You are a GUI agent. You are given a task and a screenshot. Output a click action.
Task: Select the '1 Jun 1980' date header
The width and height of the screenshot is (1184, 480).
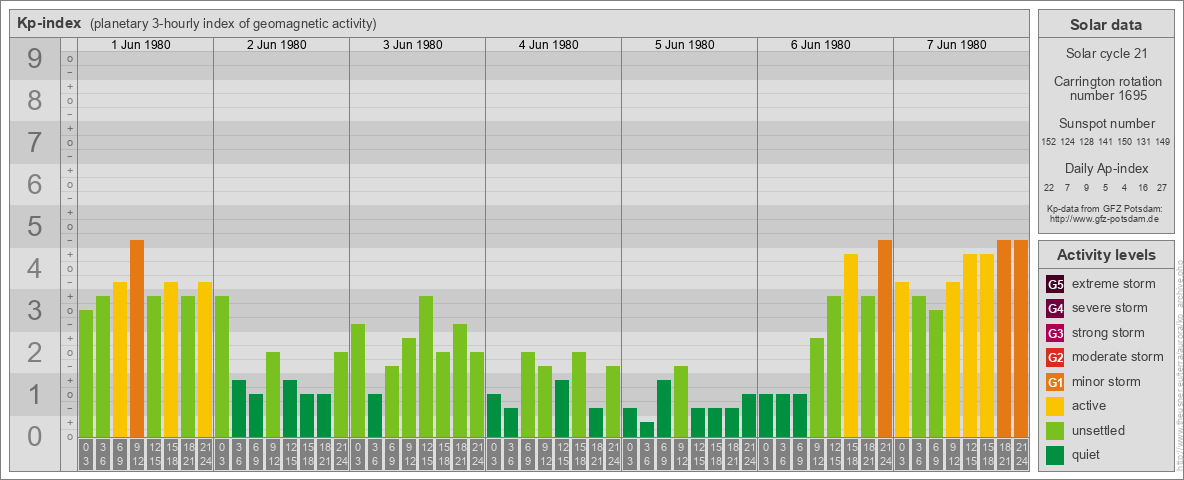[x=141, y=45]
